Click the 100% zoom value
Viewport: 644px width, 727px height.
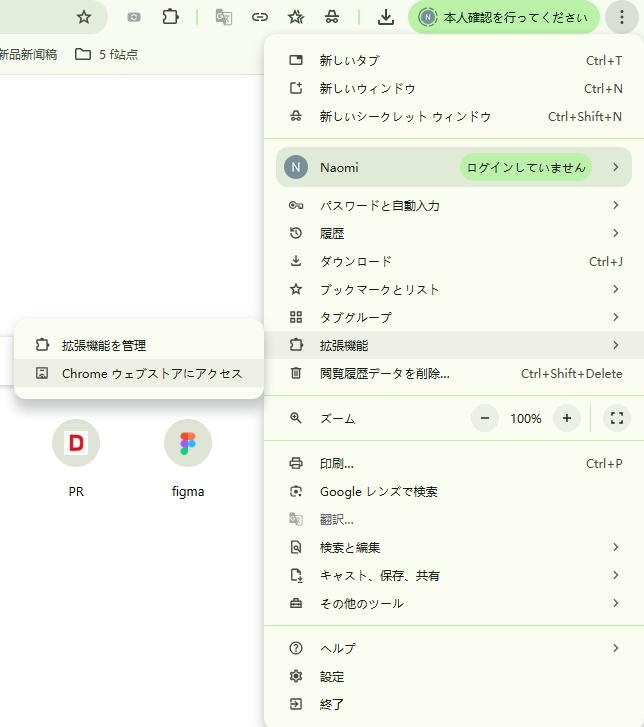coord(525,419)
